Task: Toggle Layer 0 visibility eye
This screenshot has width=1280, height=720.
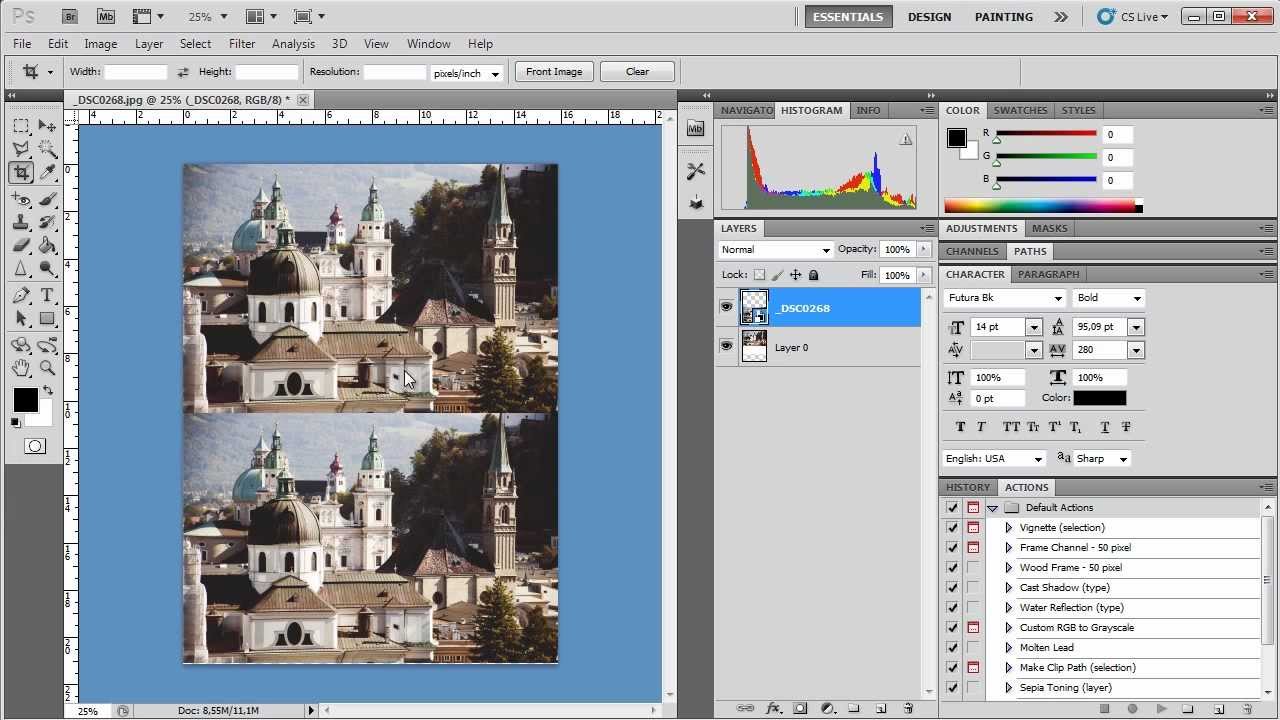Action: (726, 346)
